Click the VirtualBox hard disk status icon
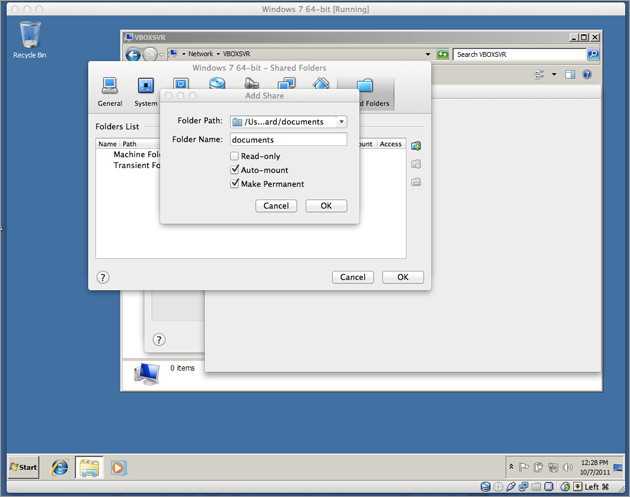Viewport: 630px width, 497px height. point(485,487)
